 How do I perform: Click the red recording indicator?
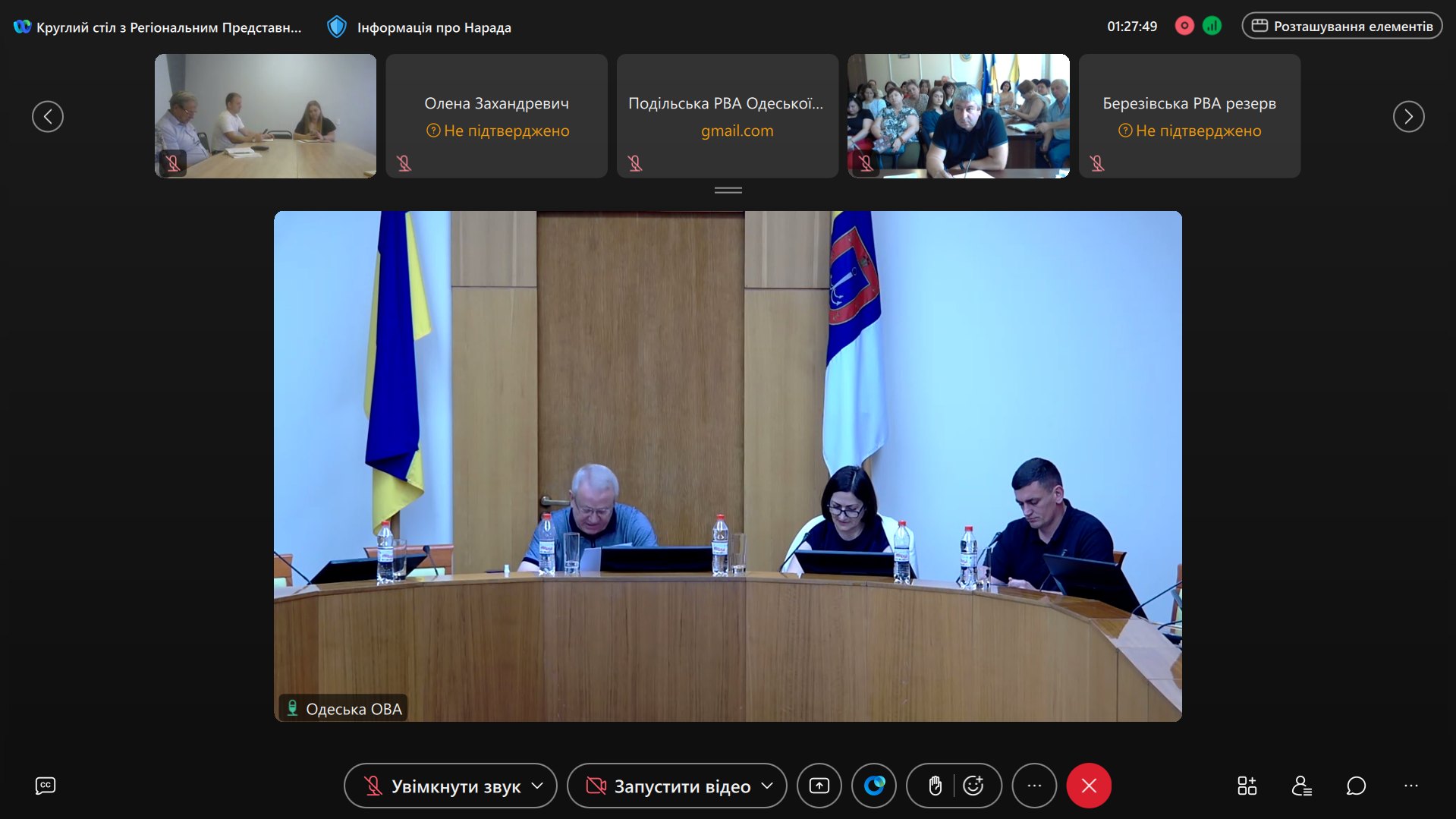click(1184, 26)
